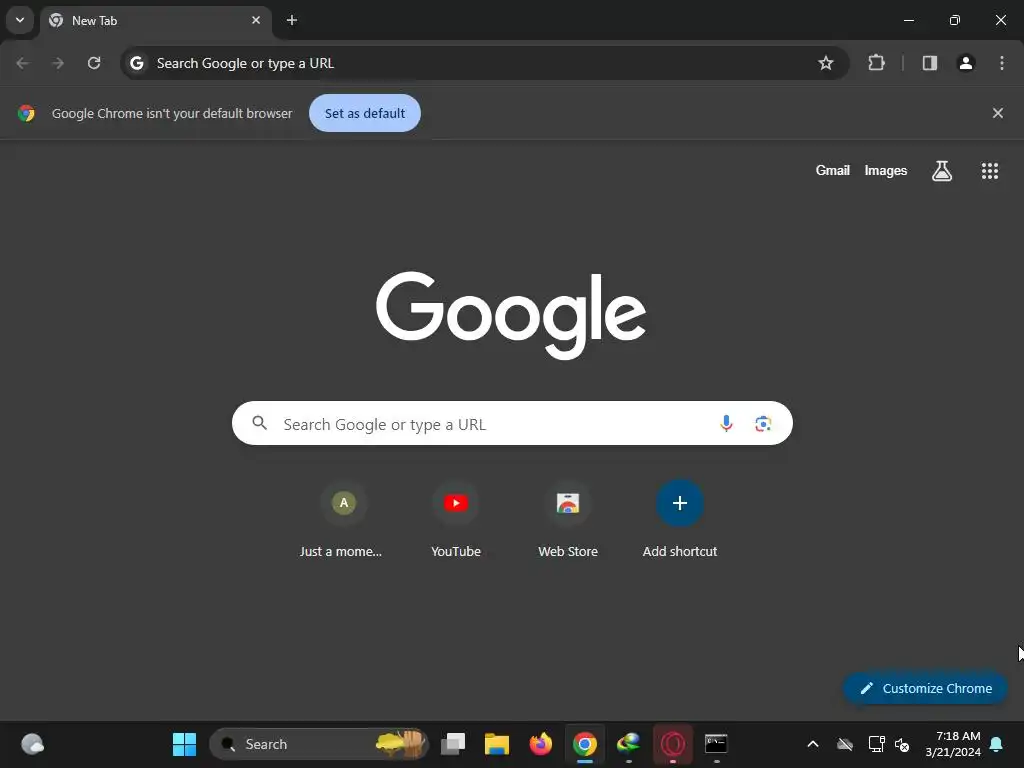Open the command prompt taskbar icon
The image size is (1024, 768).
pos(716,744)
